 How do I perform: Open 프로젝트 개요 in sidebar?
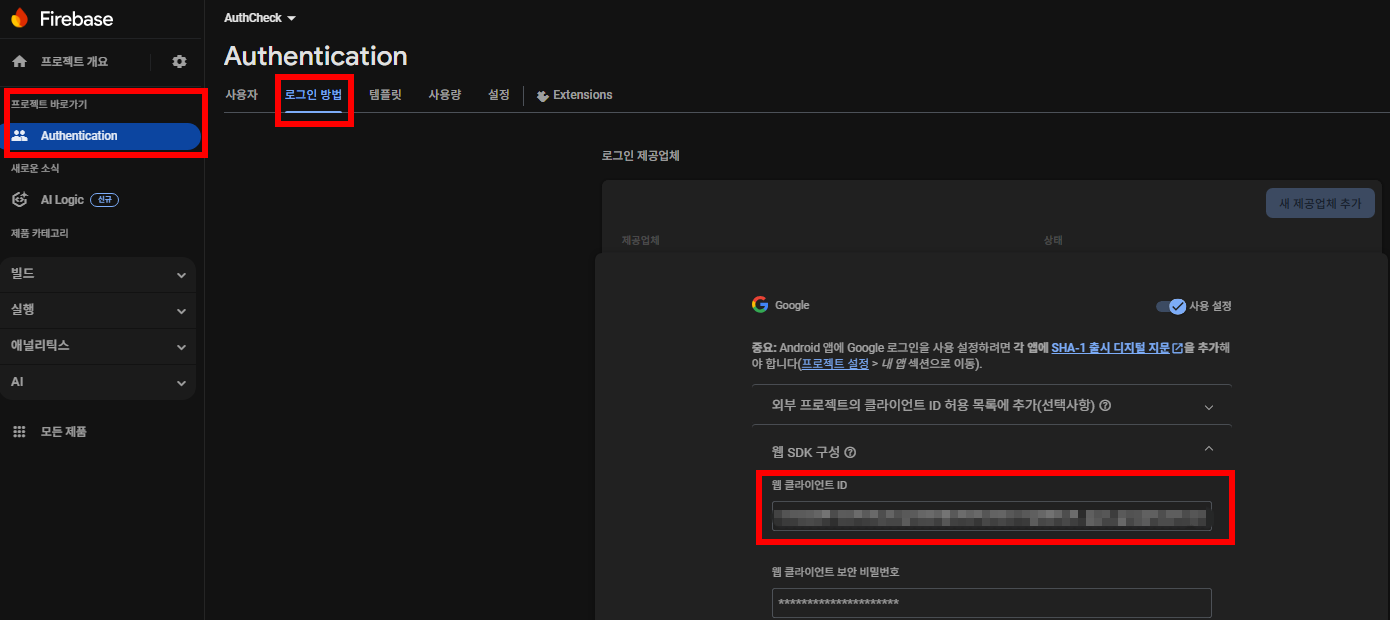pos(74,62)
